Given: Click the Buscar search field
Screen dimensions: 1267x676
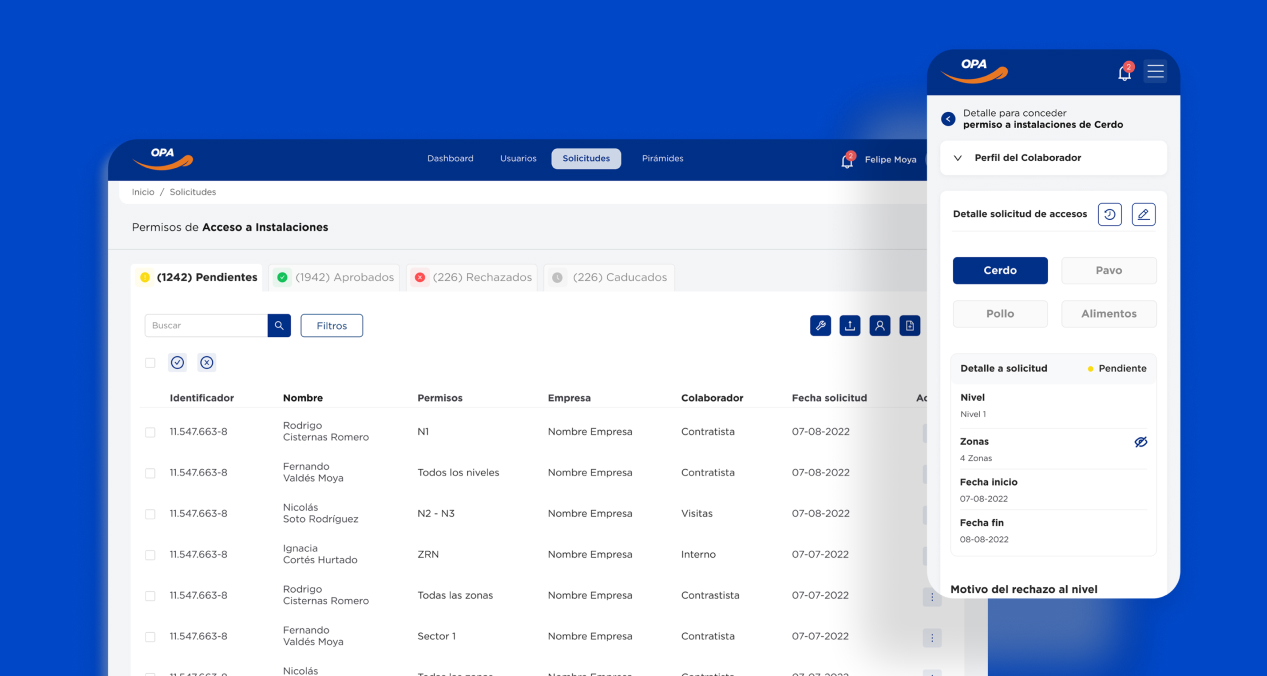Looking at the screenshot, I should pyautogui.click(x=206, y=326).
